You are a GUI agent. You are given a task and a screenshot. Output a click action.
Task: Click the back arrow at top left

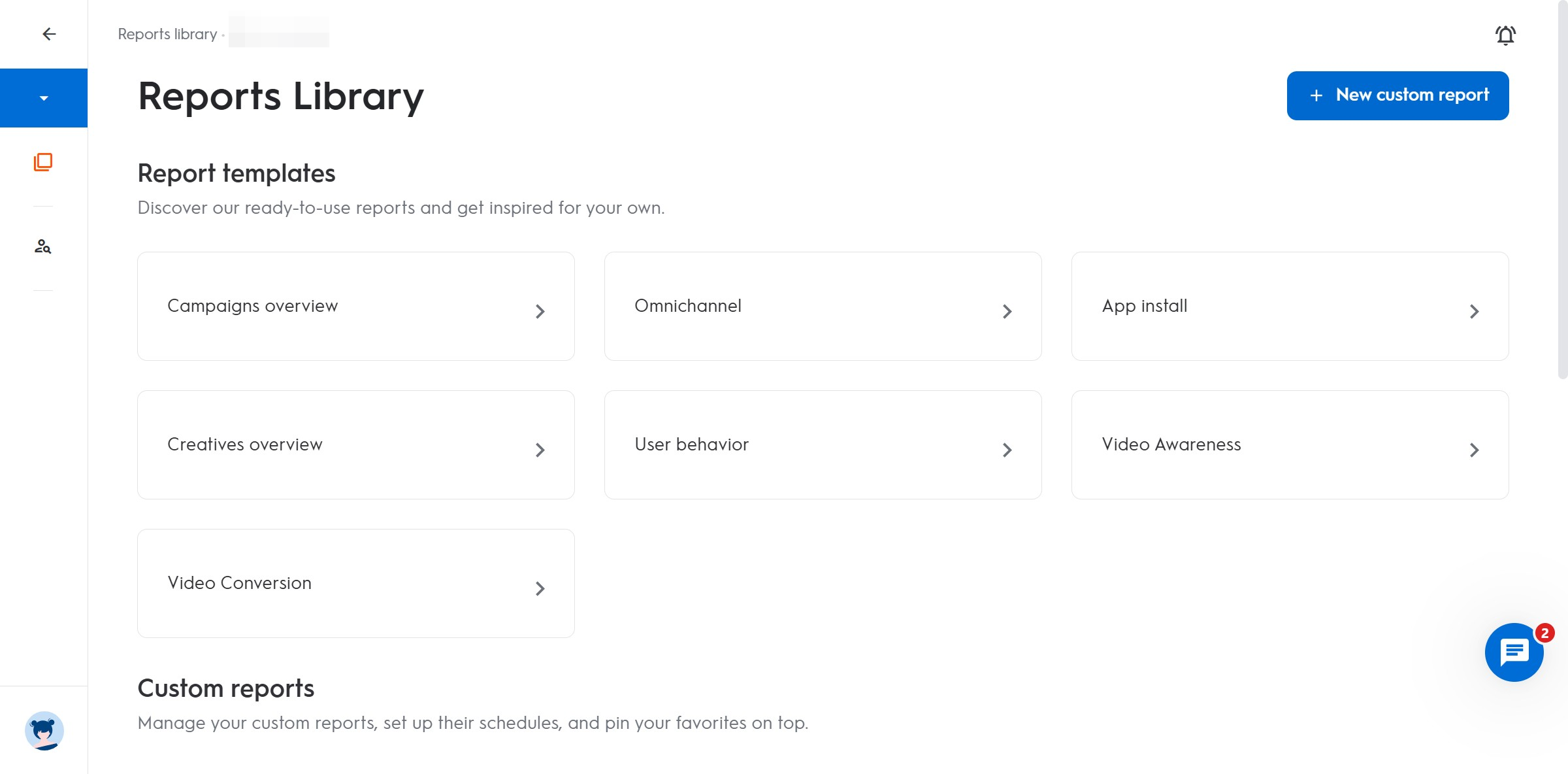(48, 33)
